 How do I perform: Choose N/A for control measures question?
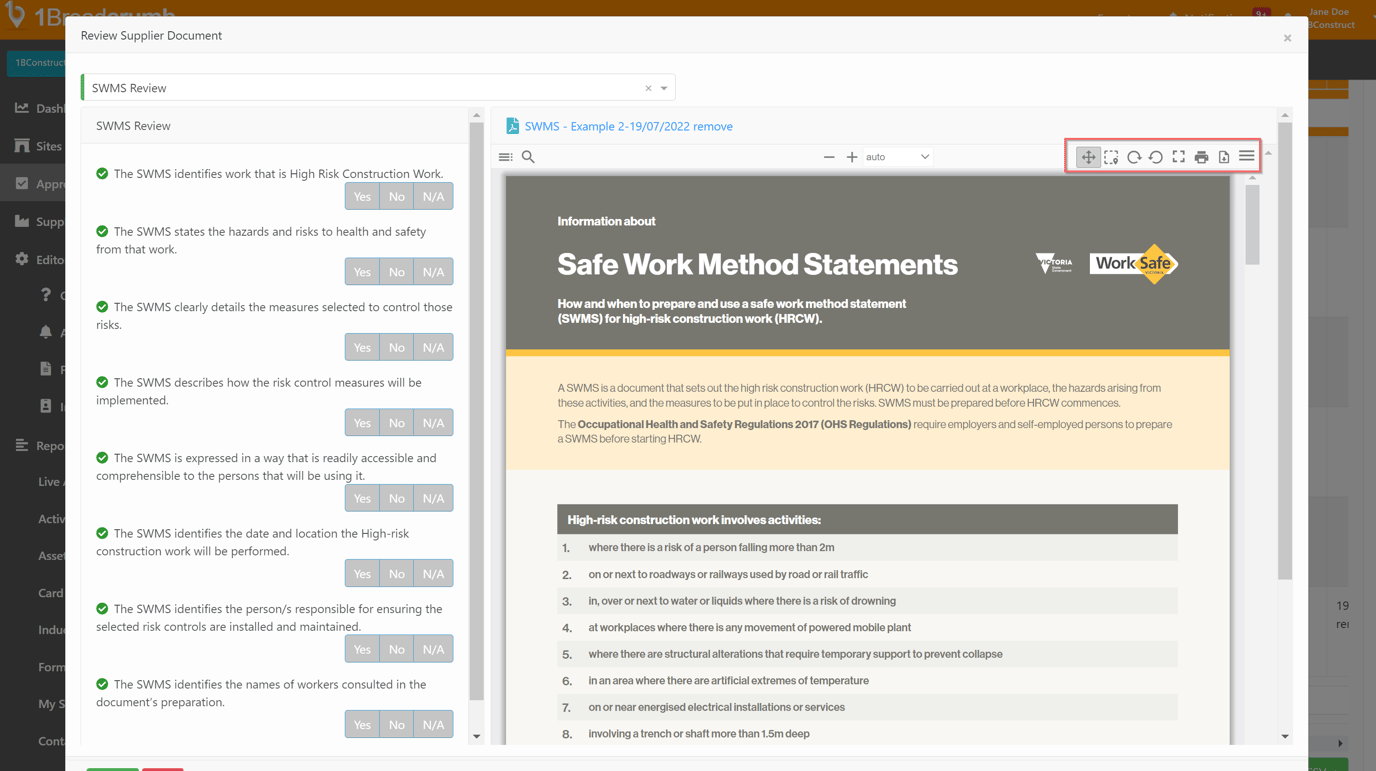pyautogui.click(x=433, y=347)
